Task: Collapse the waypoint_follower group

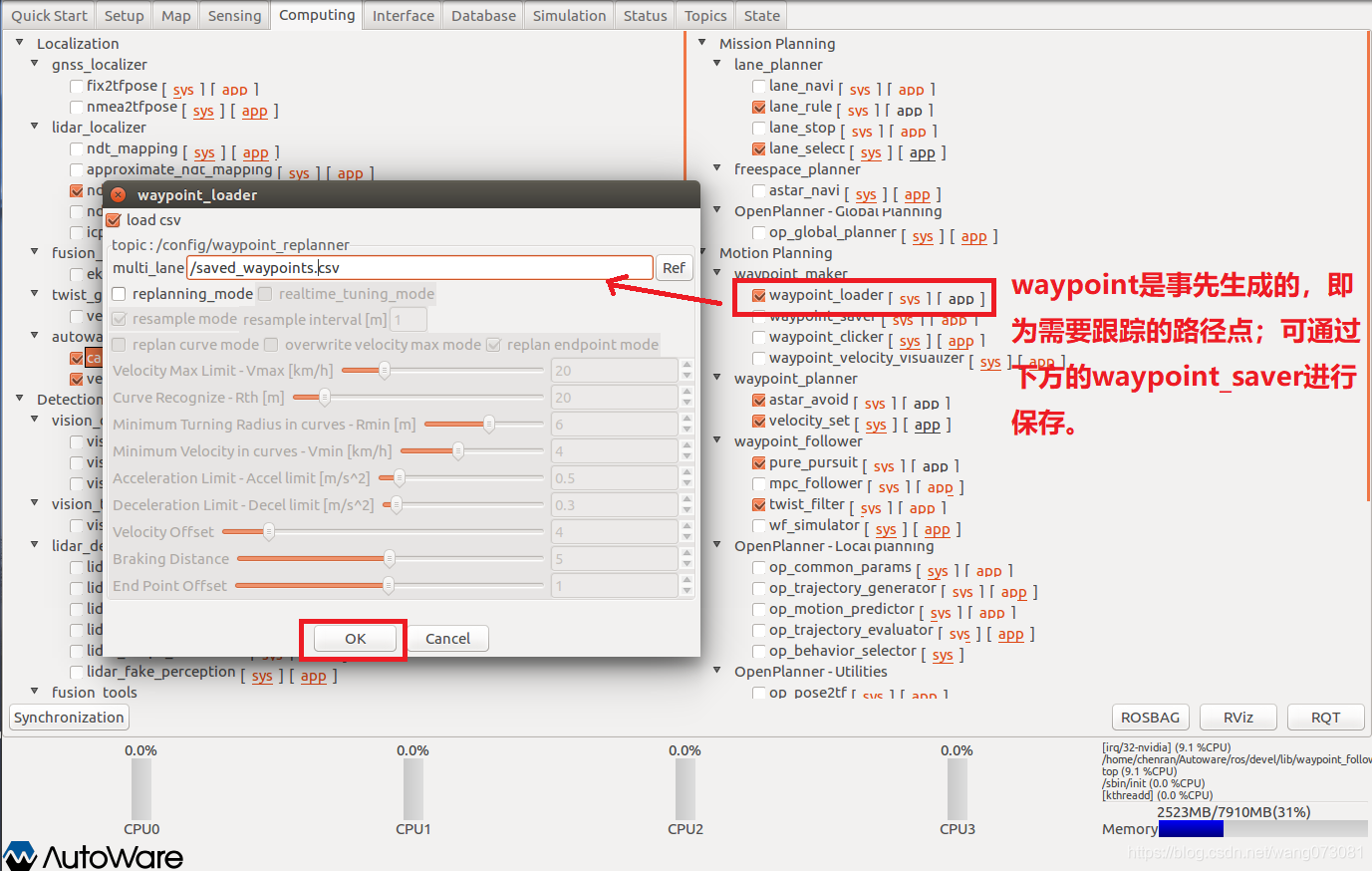Action: [717, 440]
